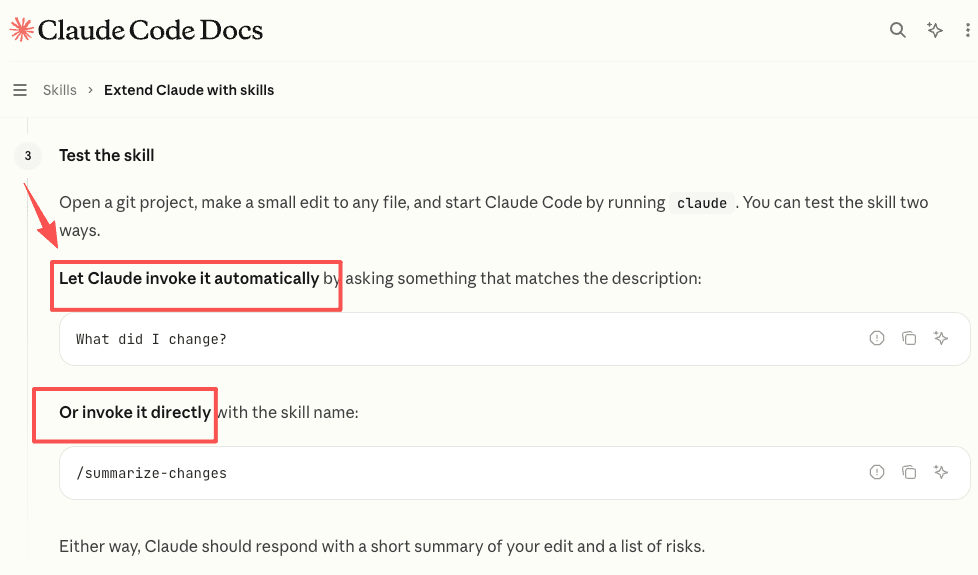Copy the /summarize-changes code block

[909, 472]
